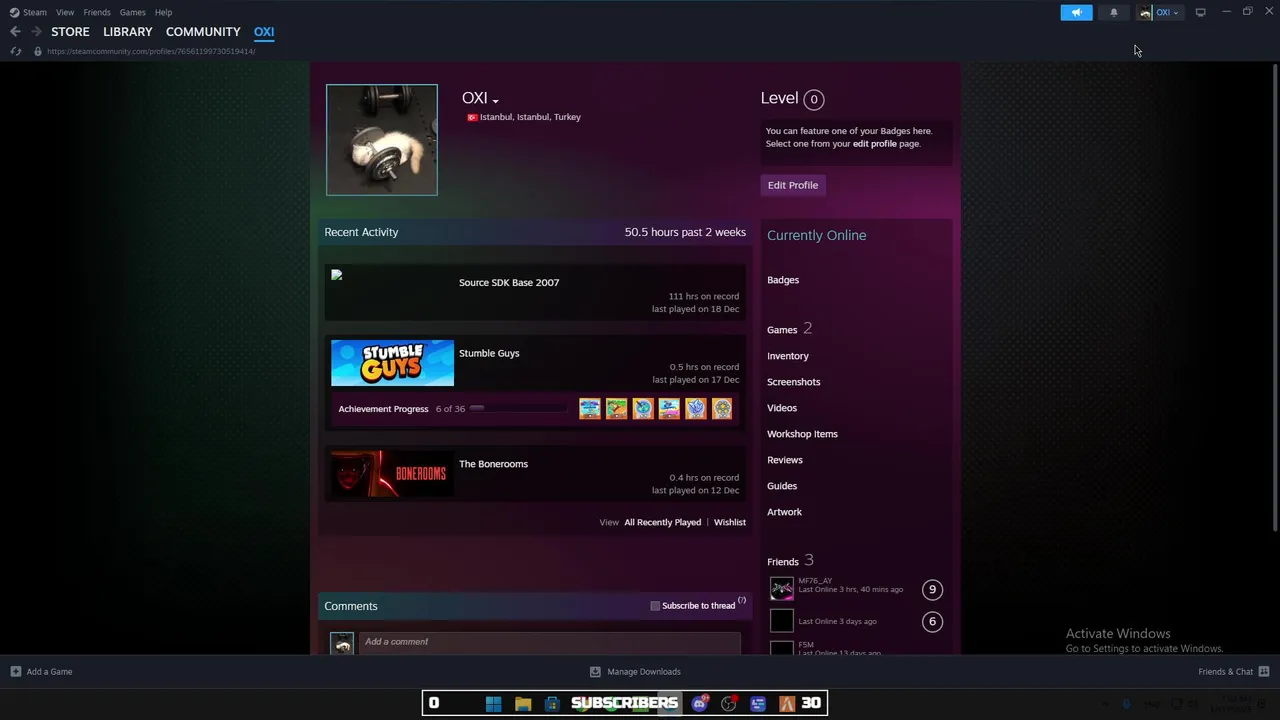This screenshot has height=720, width=1280.
Task: Go forward with the right arrow
Action: coord(36,32)
